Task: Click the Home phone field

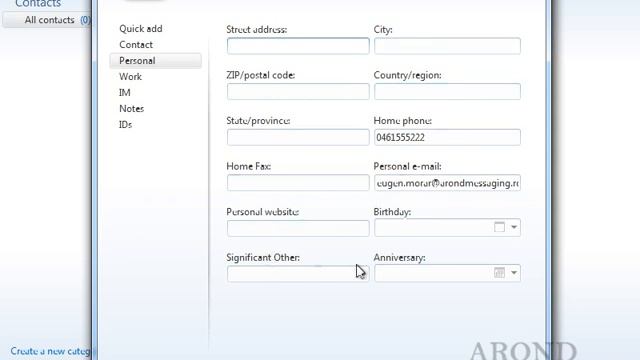Action: tap(447, 137)
